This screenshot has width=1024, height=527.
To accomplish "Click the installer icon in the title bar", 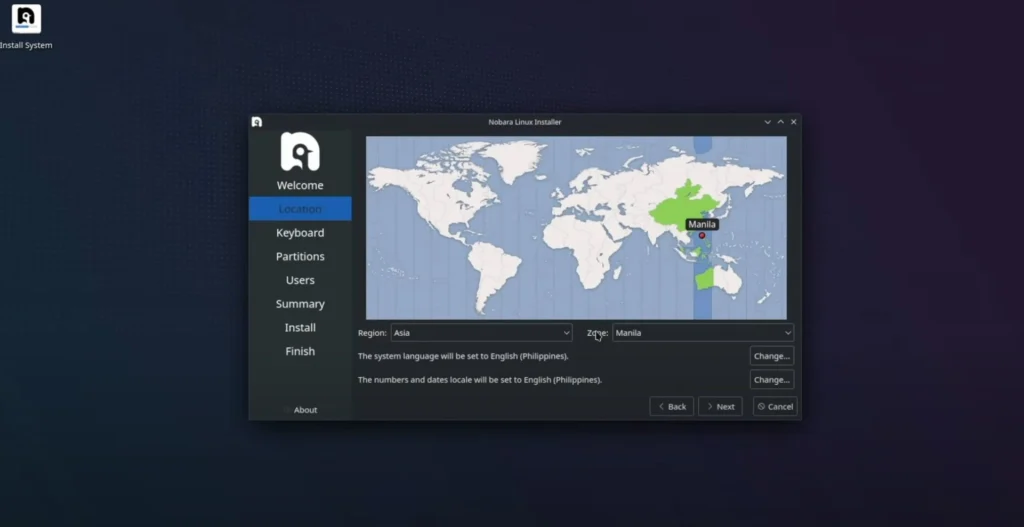I will 257,122.
